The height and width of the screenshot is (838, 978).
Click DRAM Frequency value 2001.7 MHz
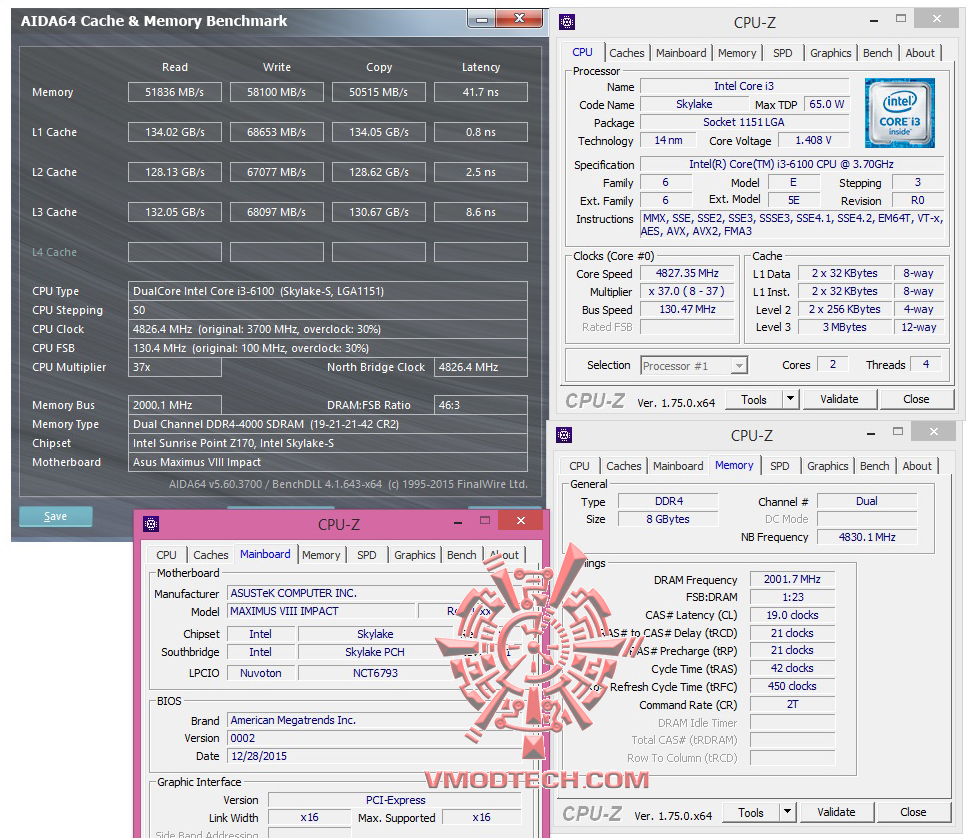pyautogui.click(x=792, y=579)
